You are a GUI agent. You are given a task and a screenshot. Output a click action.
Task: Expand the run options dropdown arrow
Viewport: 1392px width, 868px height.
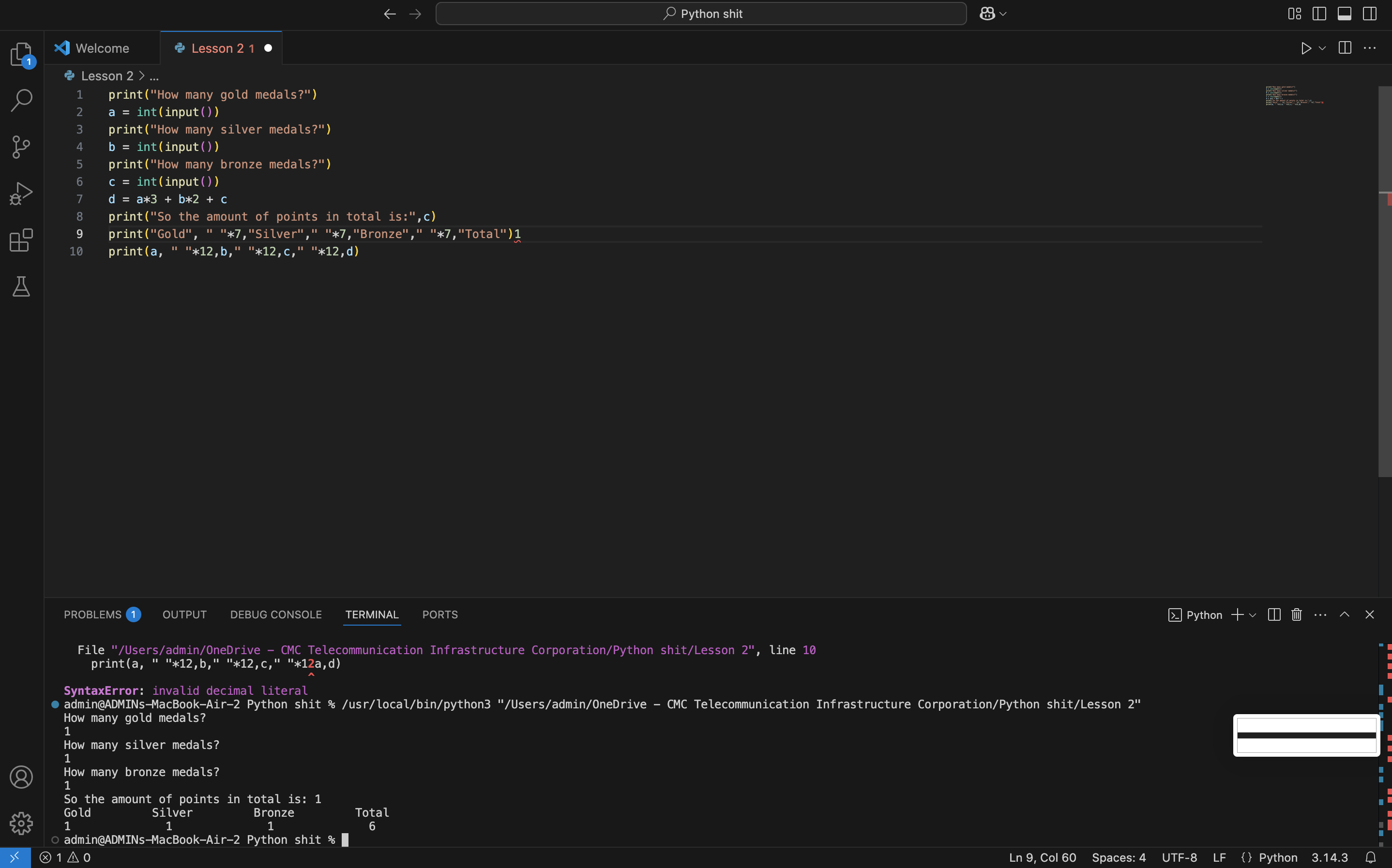click(x=1322, y=48)
